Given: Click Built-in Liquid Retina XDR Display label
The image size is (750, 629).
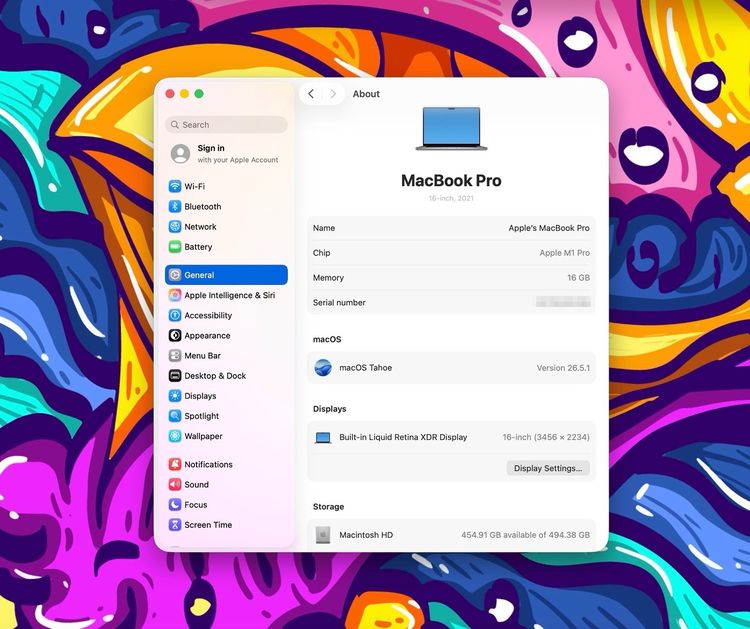Looking at the screenshot, I should click(x=403, y=437).
